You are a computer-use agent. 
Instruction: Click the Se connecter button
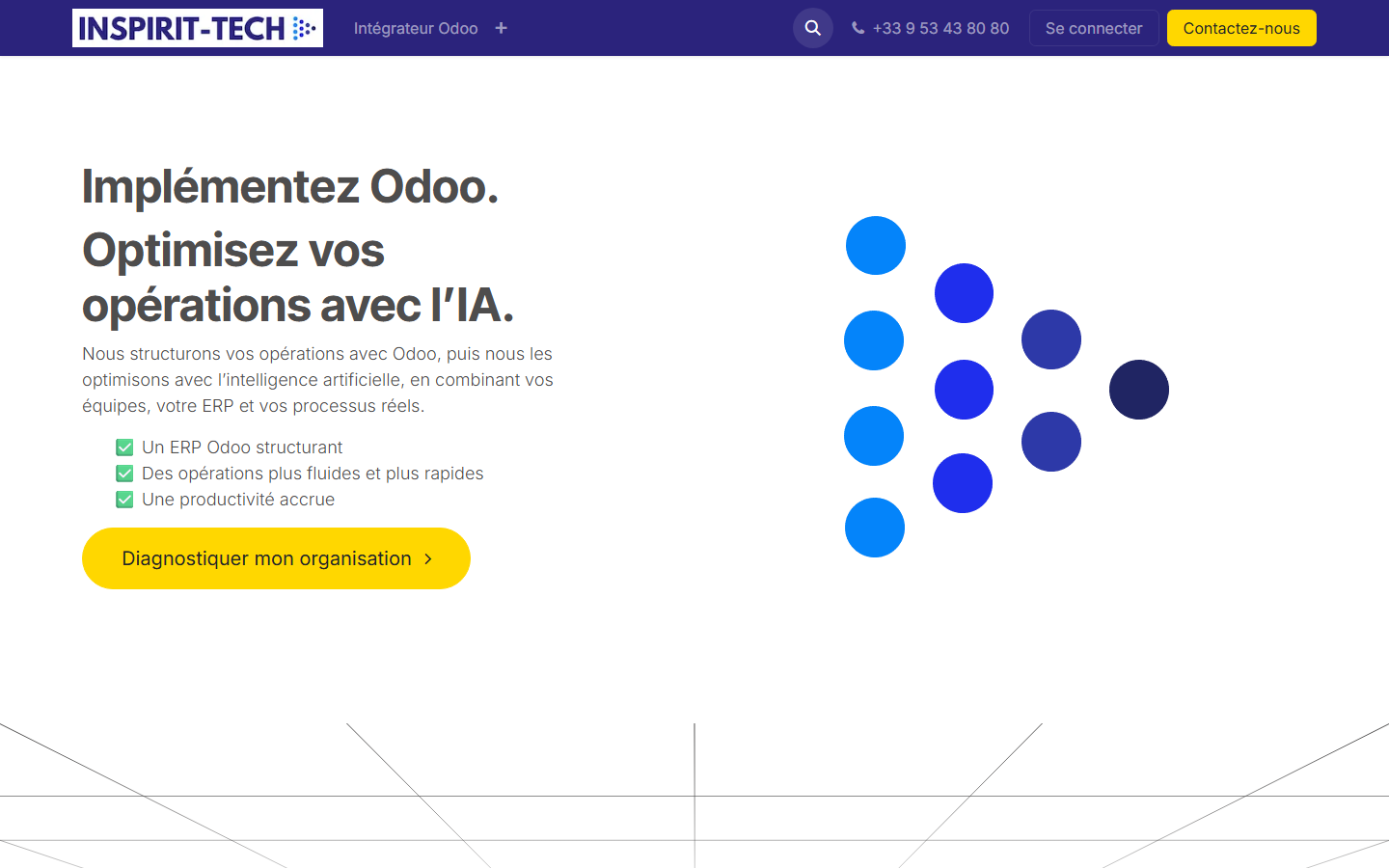pyautogui.click(x=1094, y=28)
